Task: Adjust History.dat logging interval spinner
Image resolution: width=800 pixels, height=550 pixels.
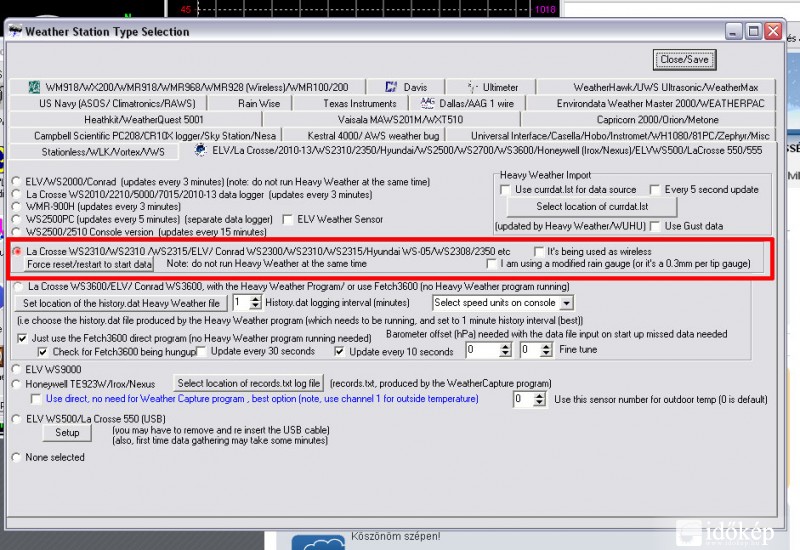Action: [x=254, y=302]
